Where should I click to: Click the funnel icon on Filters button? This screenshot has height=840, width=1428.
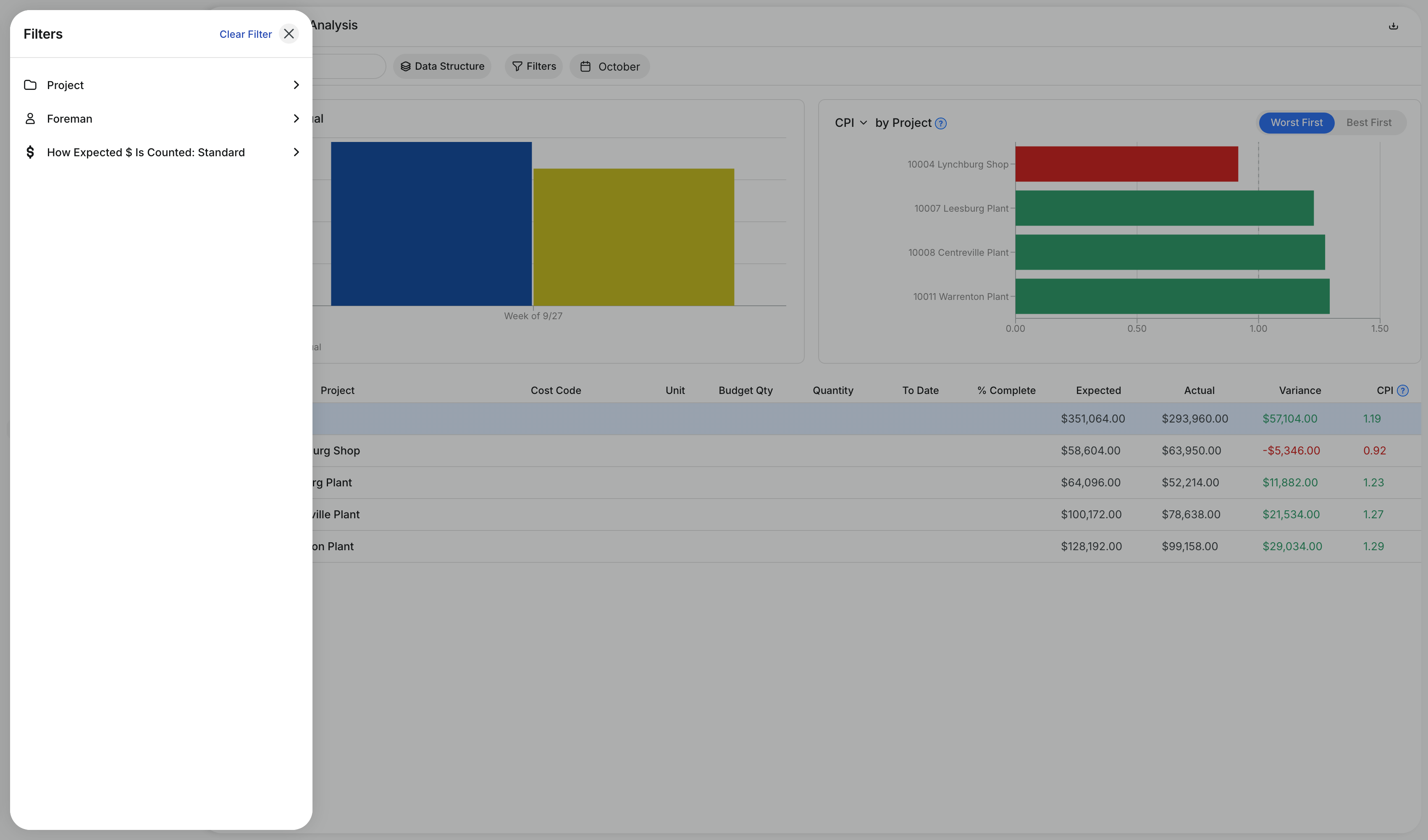coord(517,66)
